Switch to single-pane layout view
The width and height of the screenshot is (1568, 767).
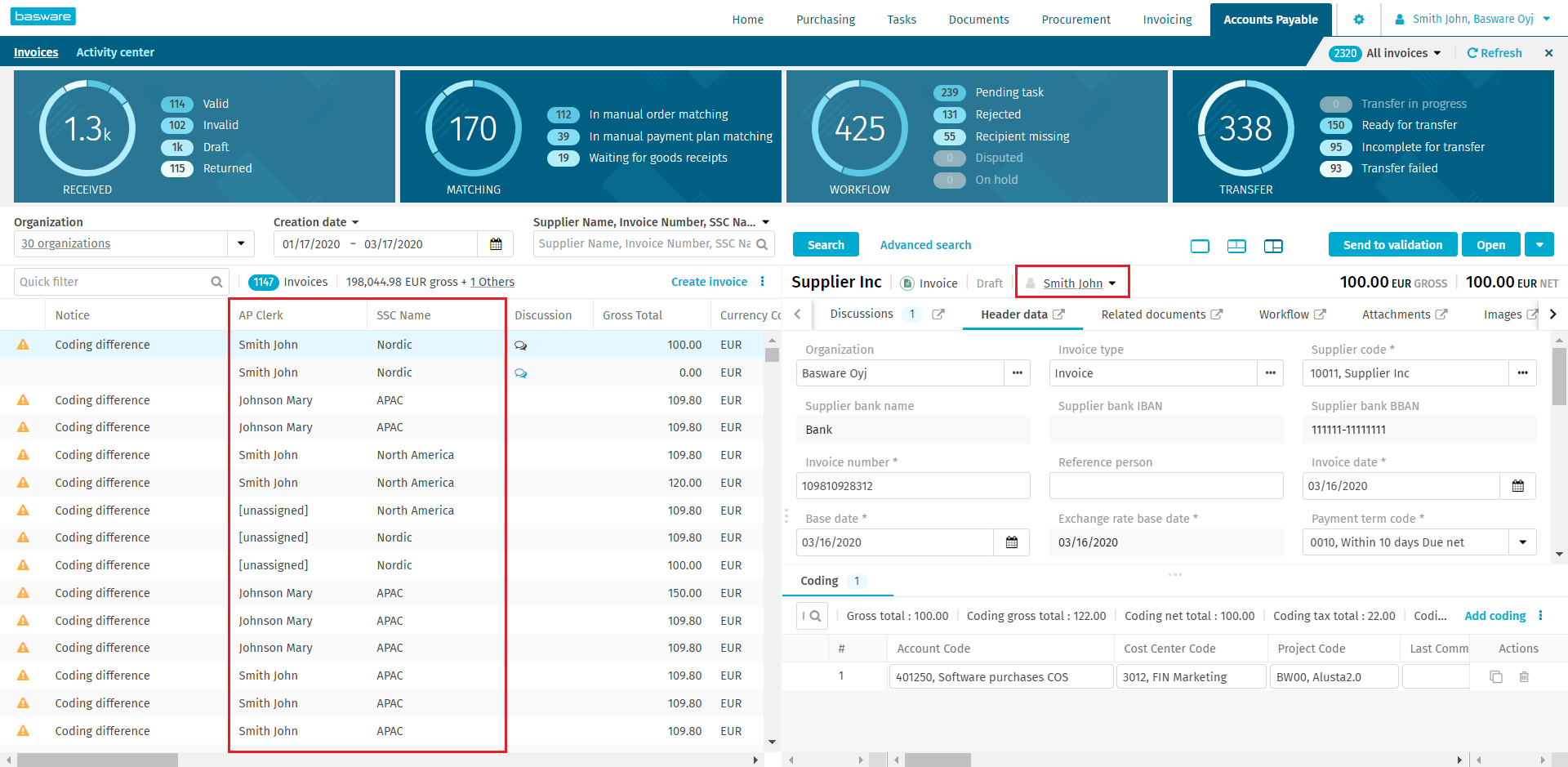pyautogui.click(x=1200, y=246)
